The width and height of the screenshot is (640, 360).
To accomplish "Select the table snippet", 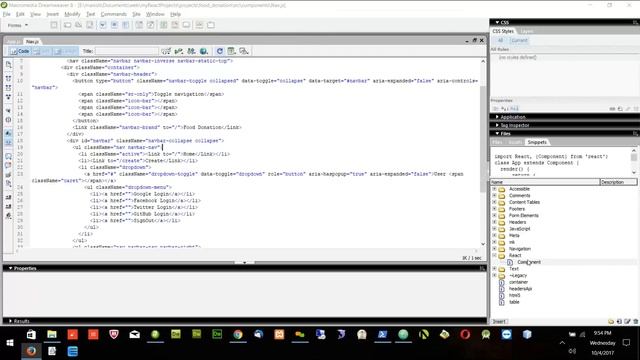I will 514,302.
